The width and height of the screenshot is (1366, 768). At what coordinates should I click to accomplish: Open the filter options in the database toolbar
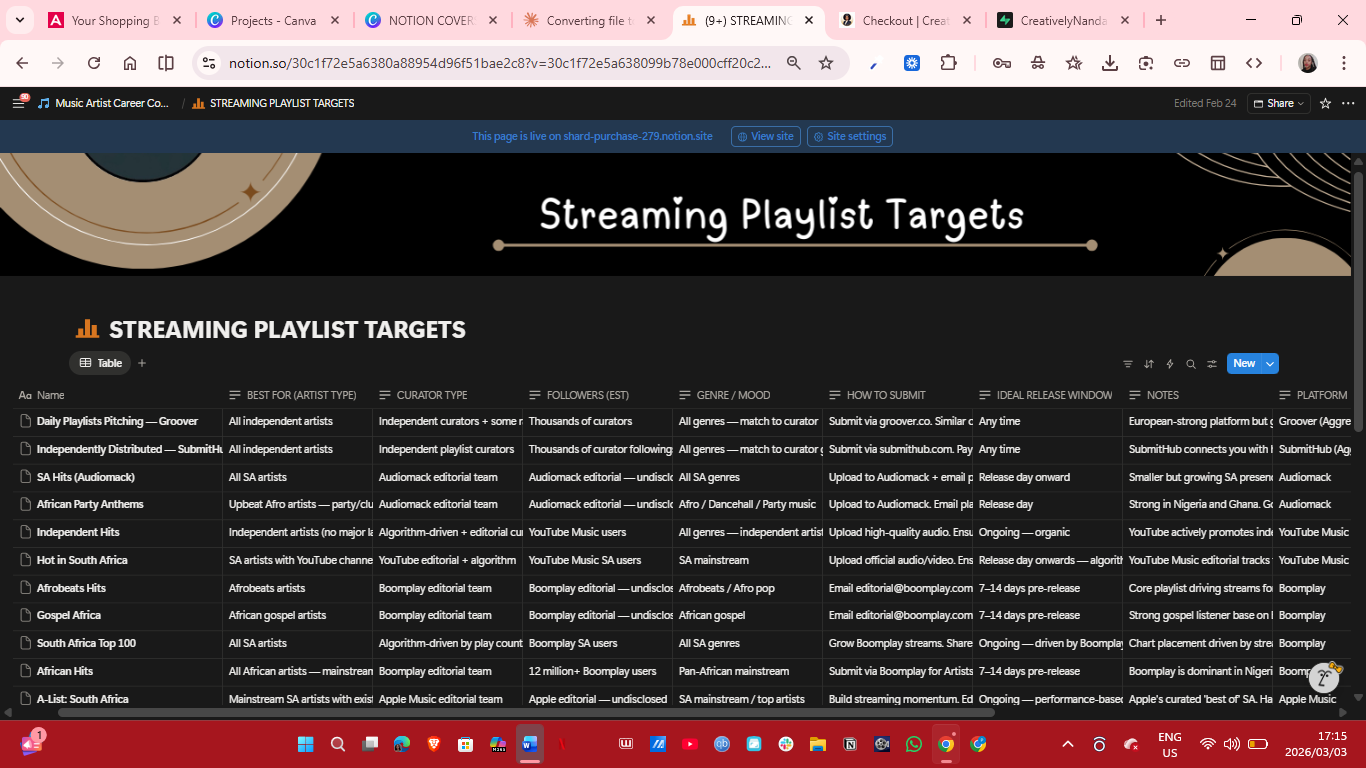tap(1127, 363)
